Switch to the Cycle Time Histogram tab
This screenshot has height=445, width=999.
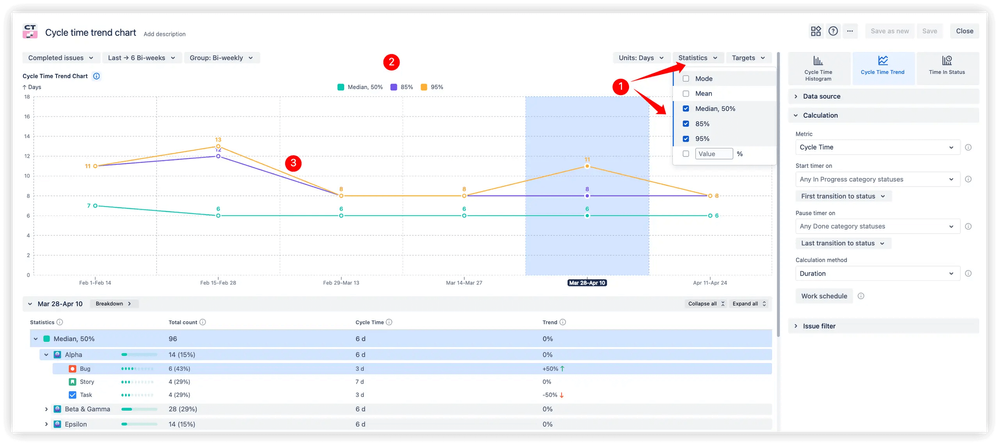click(818, 67)
